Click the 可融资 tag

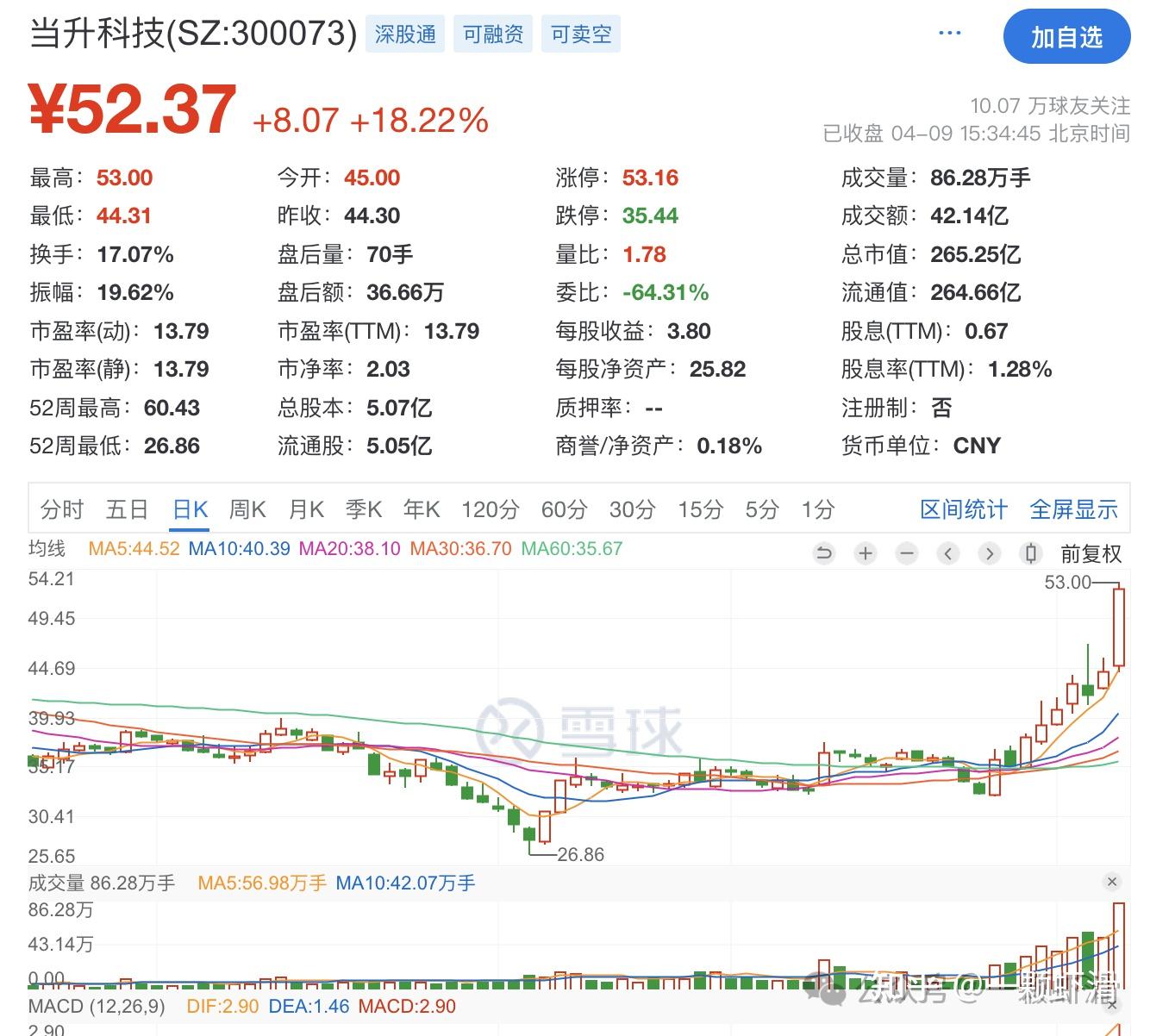(493, 34)
